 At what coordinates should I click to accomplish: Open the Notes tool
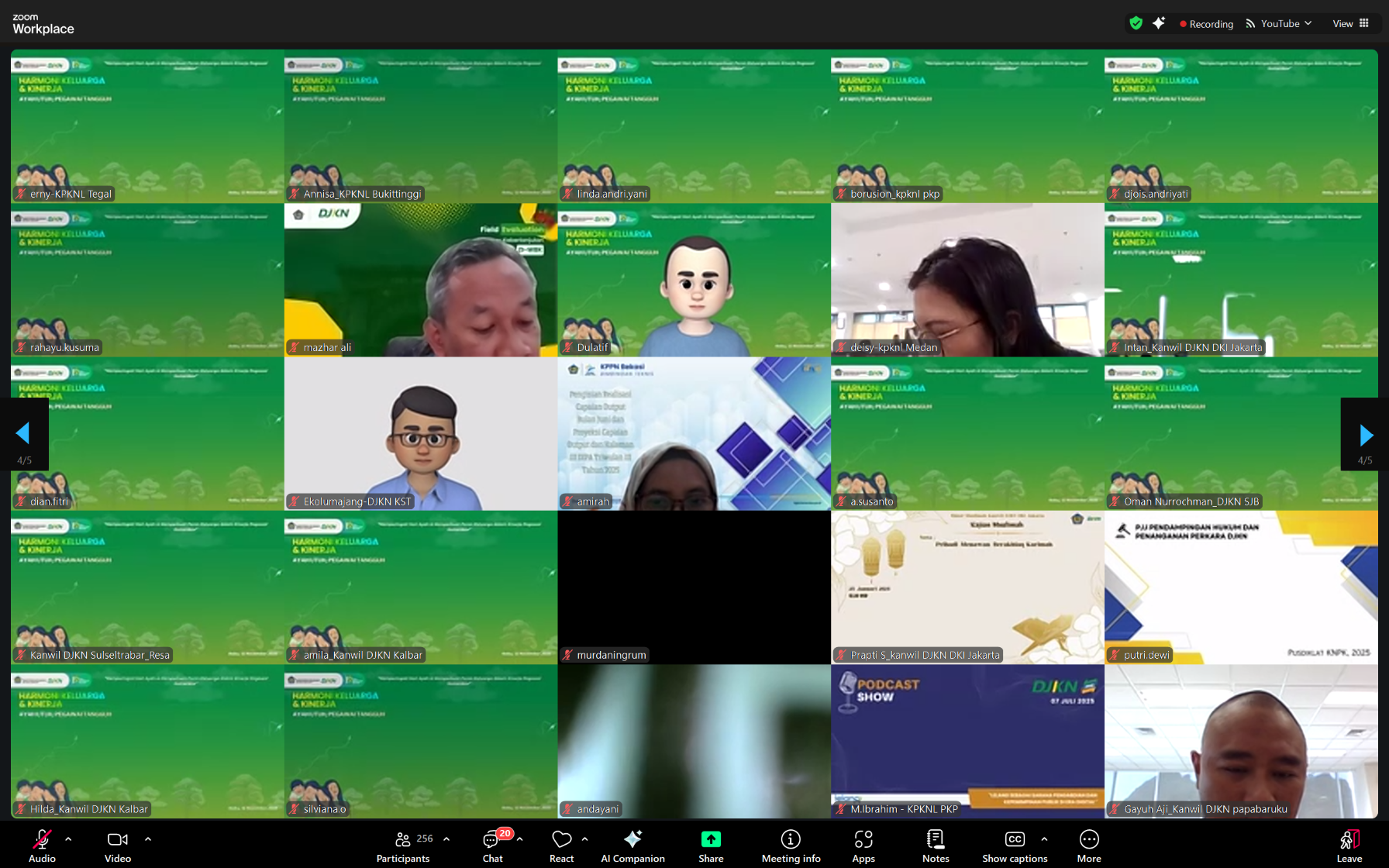click(936, 845)
